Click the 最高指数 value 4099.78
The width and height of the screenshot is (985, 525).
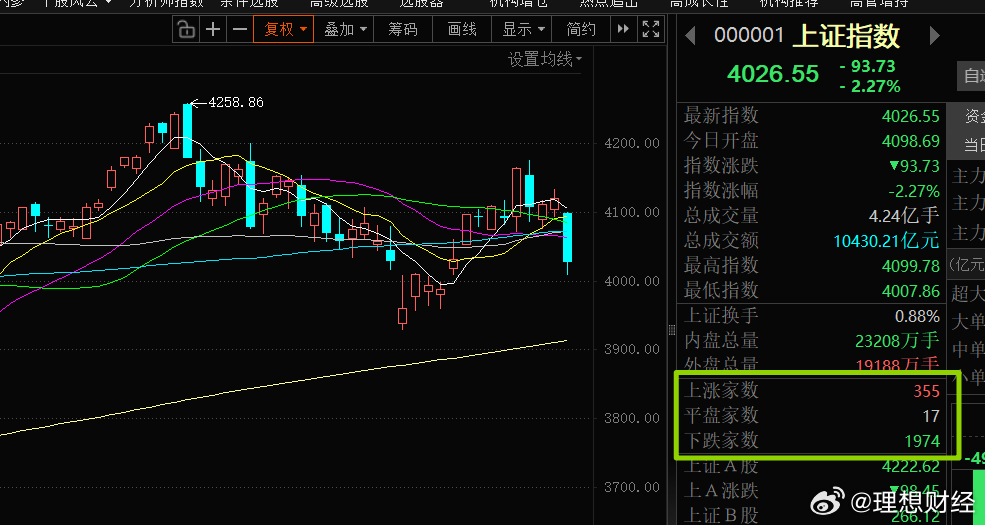[910, 266]
